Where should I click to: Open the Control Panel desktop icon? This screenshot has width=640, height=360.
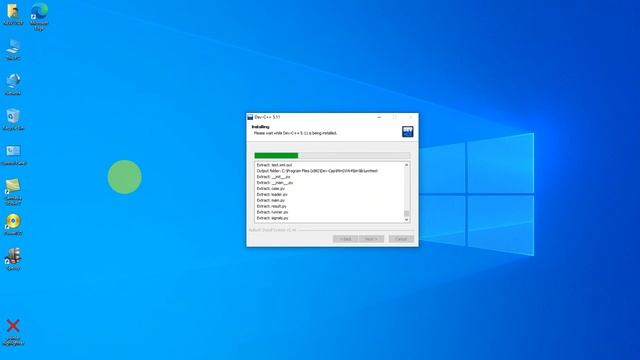coord(13,154)
